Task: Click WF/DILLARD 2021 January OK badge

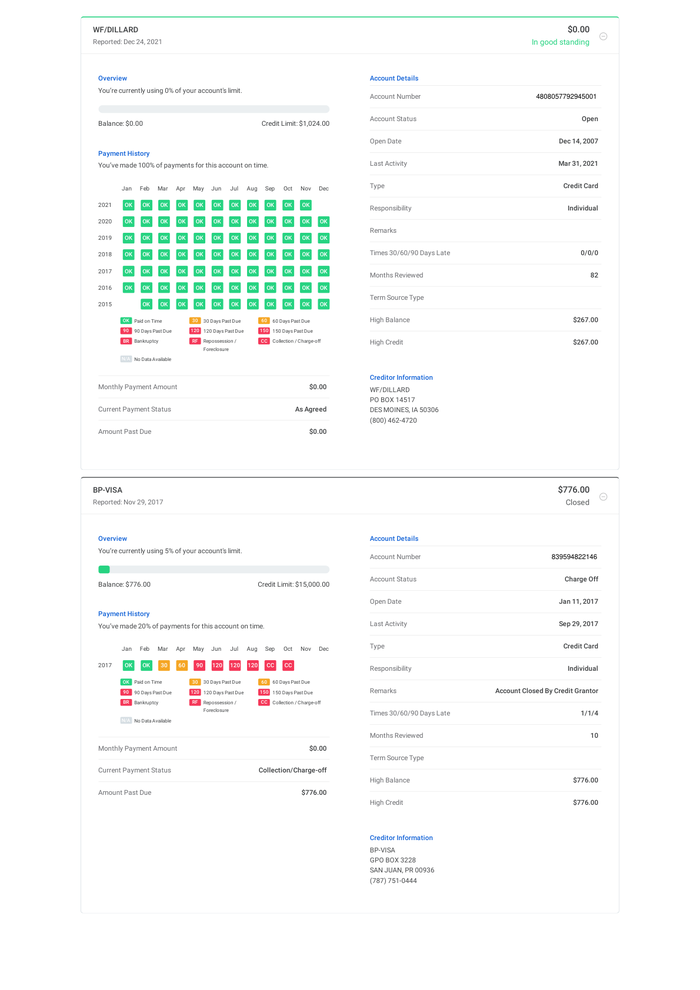Action: [128, 205]
